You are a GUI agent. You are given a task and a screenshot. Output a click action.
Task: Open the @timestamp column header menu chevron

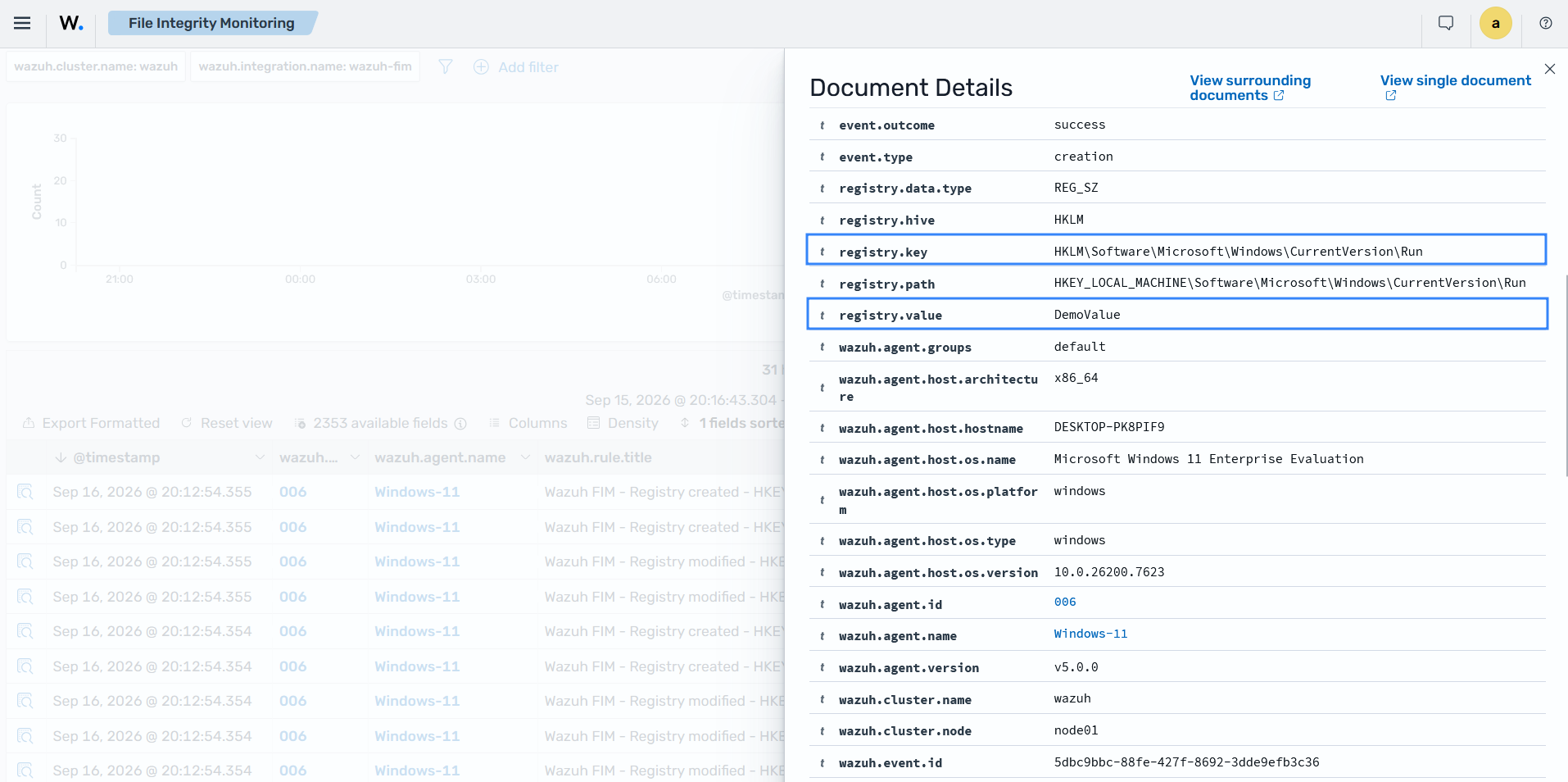260,457
